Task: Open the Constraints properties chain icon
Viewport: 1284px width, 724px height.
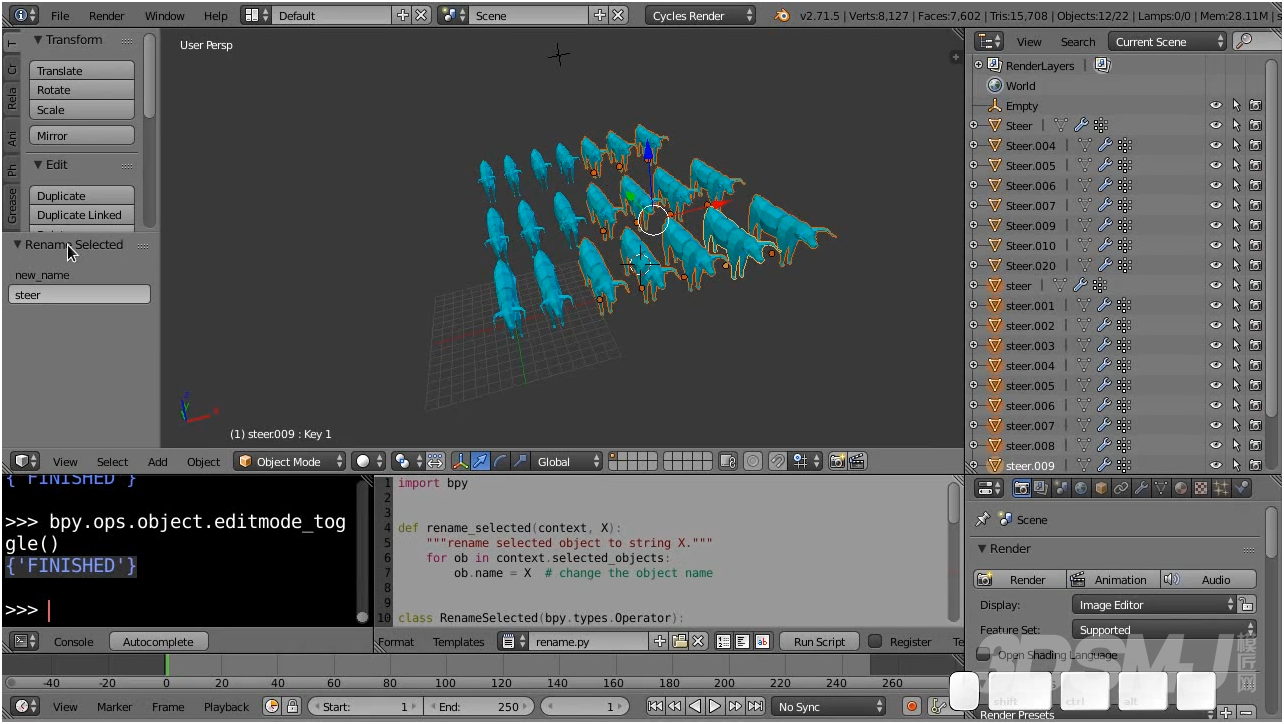Action: coord(1121,488)
